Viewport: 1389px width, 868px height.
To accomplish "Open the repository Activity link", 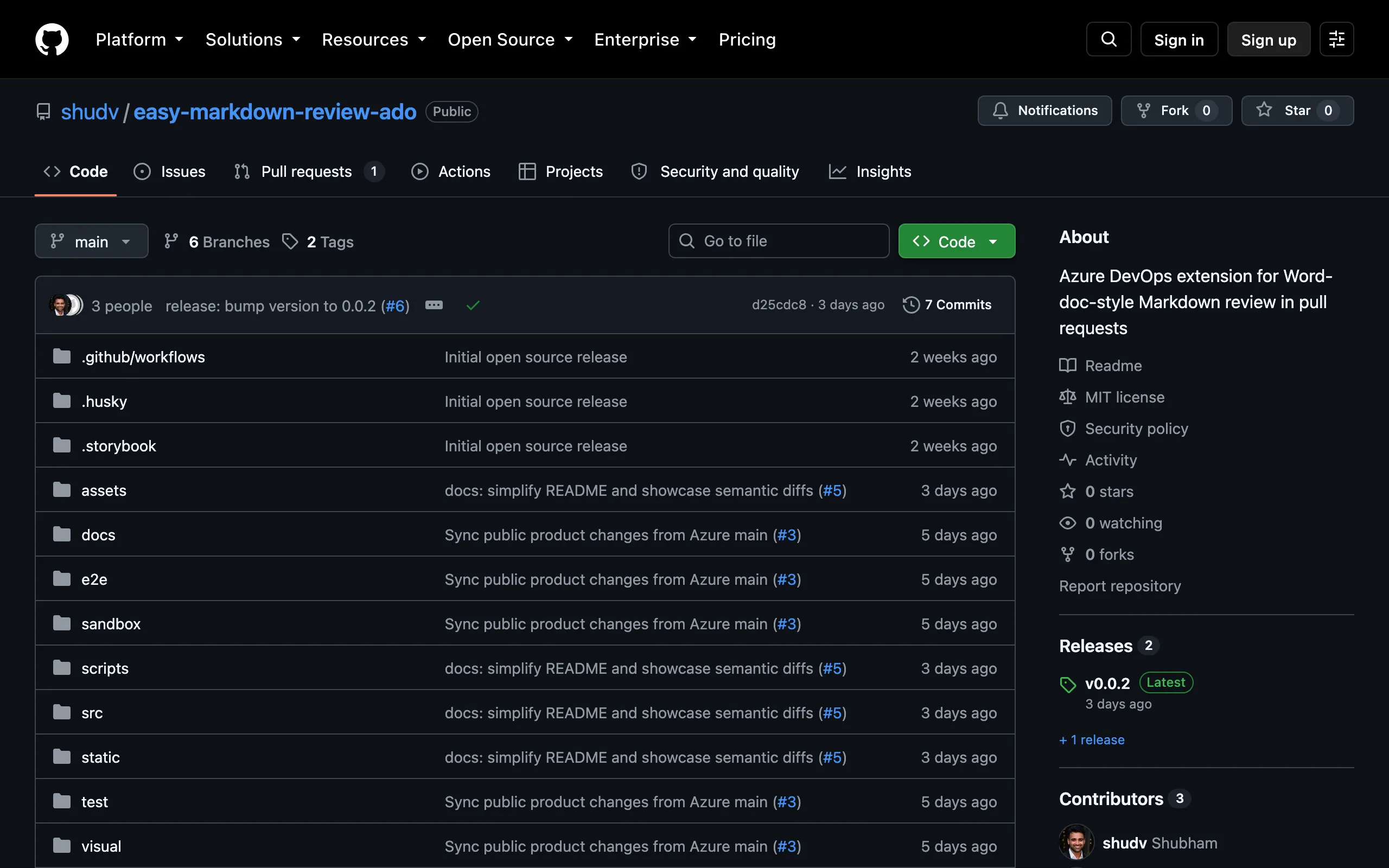I will tap(1098, 460).
